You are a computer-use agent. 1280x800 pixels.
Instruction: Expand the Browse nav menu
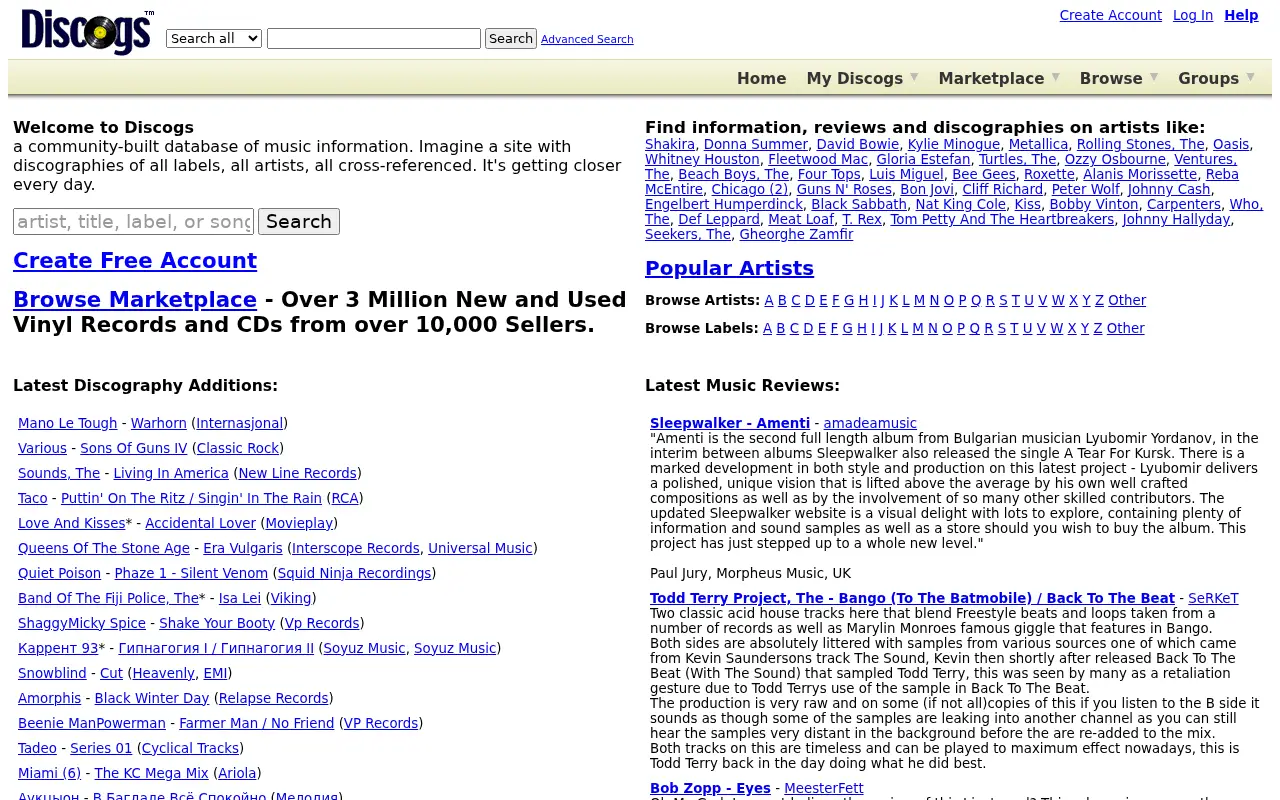pyautogui.click(x=1119, y=78)
